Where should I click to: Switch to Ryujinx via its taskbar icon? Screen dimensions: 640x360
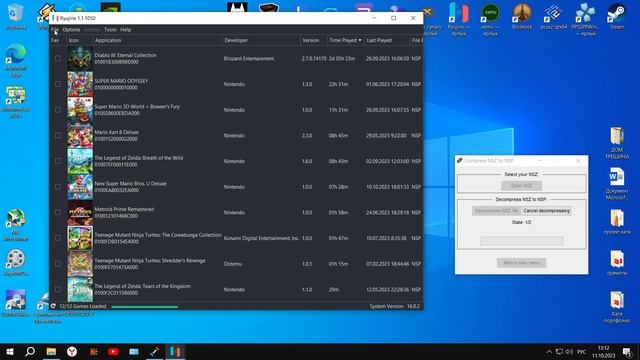tap(175, 351)
